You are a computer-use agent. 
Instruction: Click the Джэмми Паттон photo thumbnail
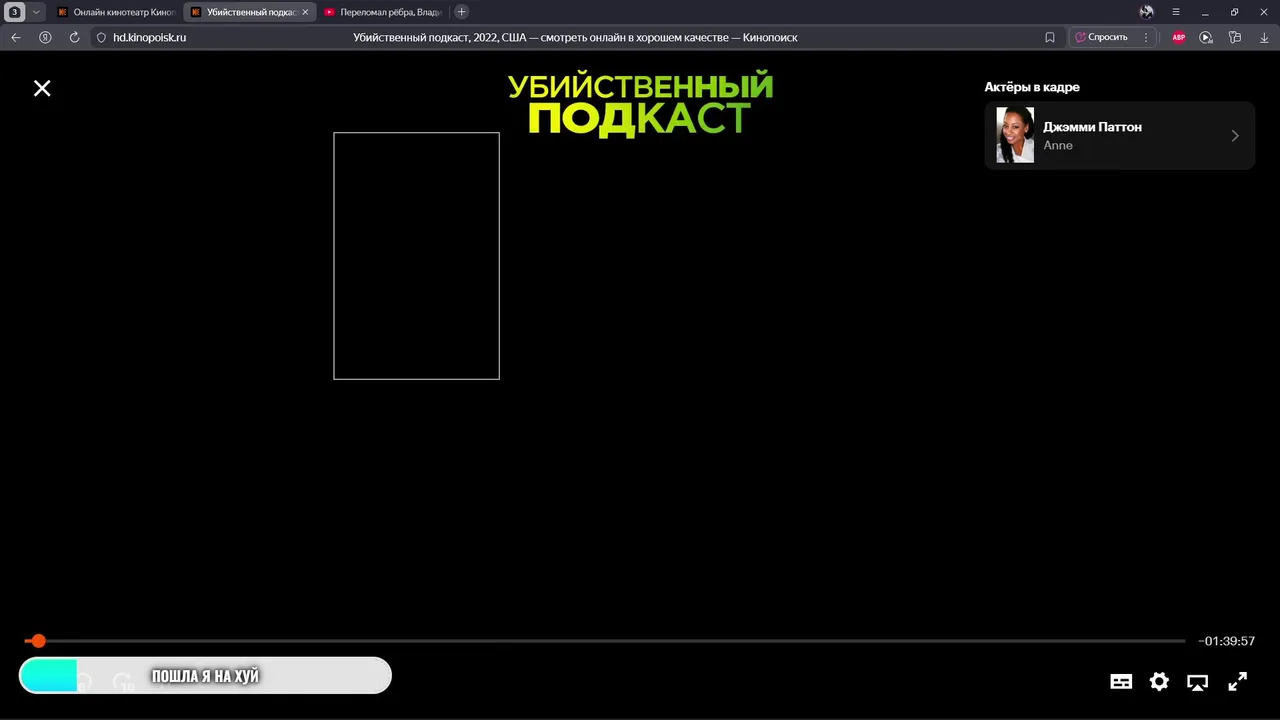tap(1015, 135)
